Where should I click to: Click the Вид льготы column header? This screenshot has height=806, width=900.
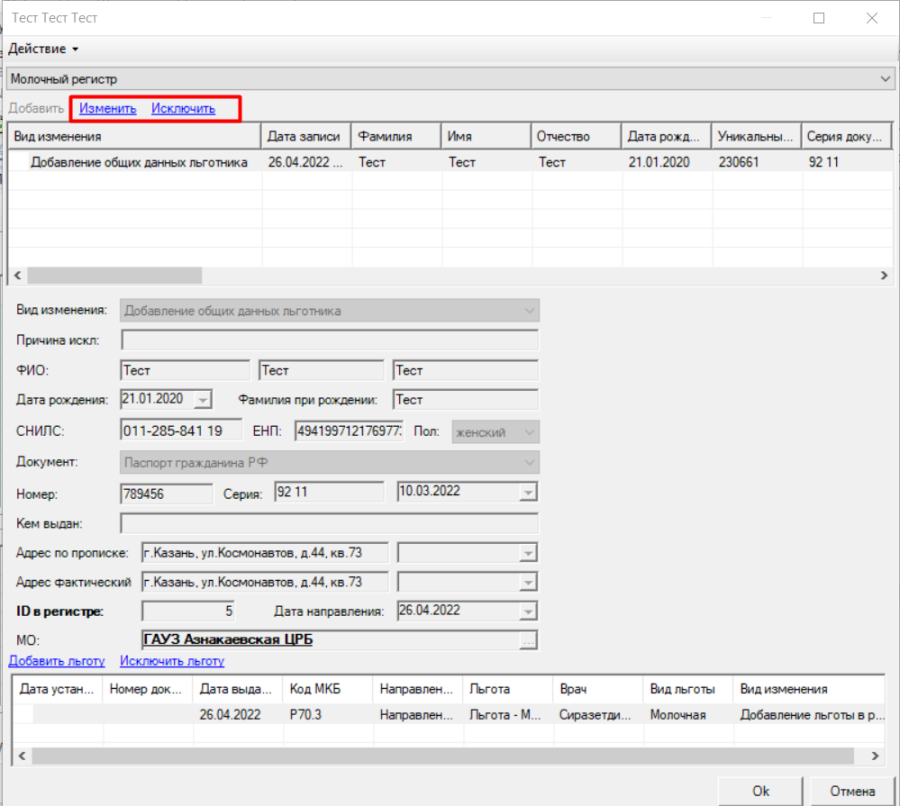coord(688,689)
